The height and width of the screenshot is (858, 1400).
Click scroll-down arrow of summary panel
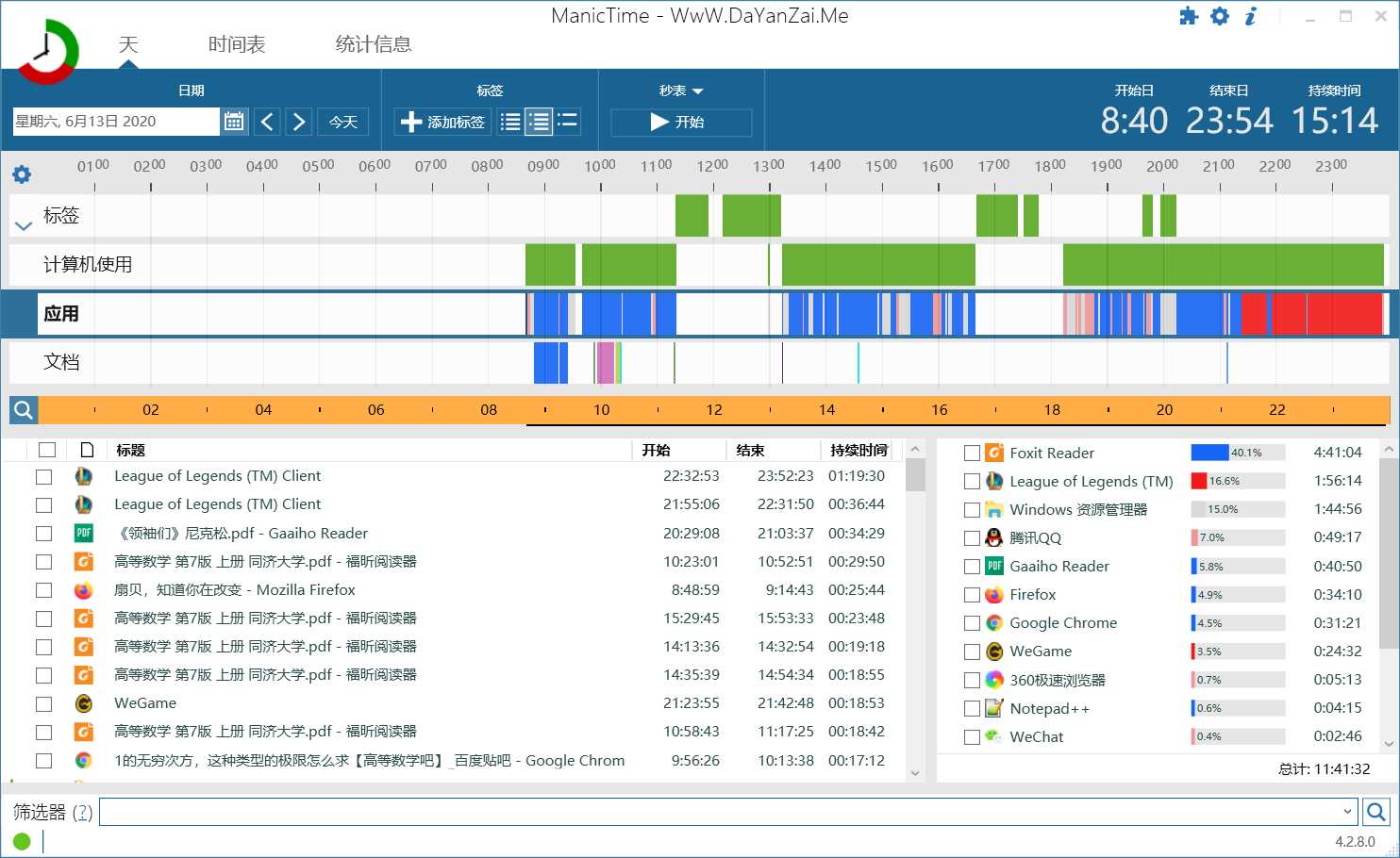click(x=1389, y=744)
